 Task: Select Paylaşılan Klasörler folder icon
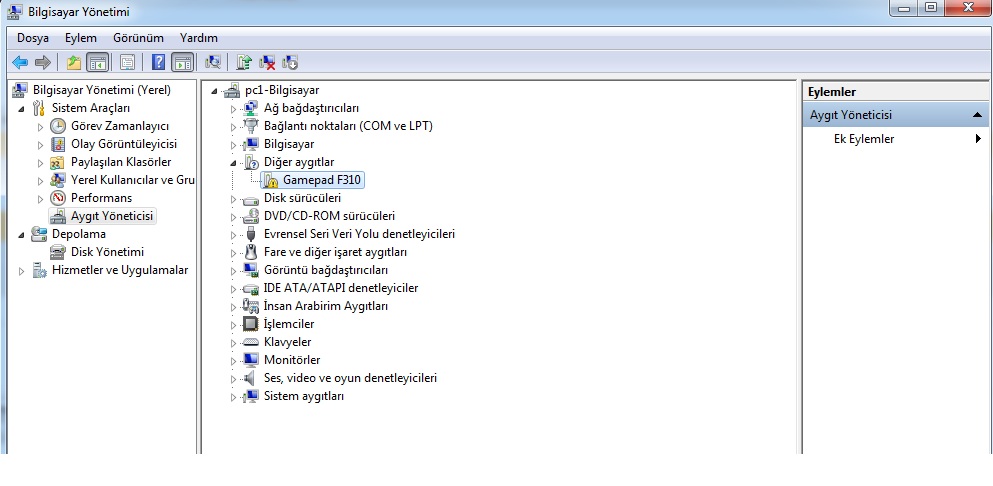(x=58, y=162)
